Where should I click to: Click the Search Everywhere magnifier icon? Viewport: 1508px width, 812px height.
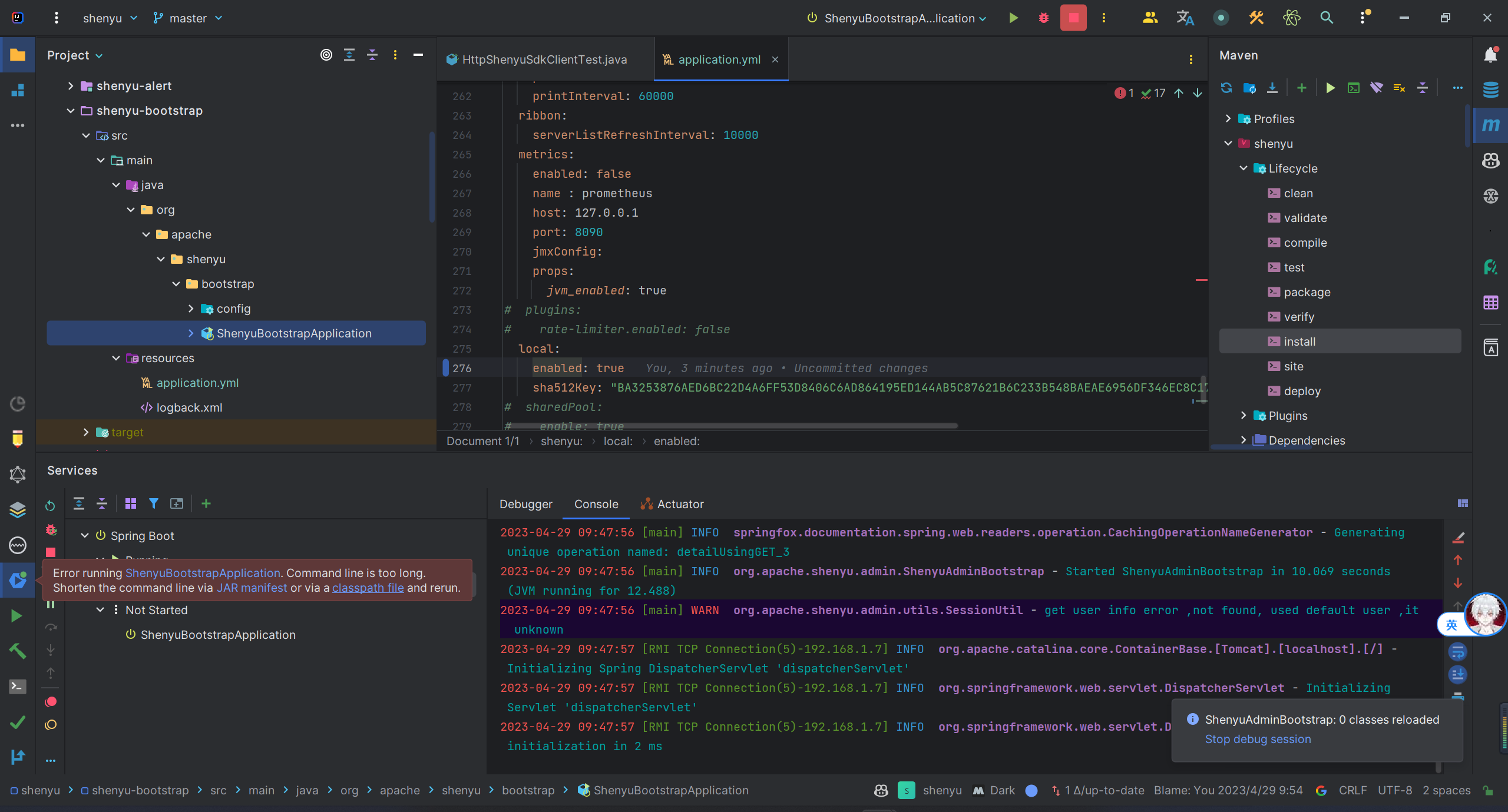(x=1327, y=18)
